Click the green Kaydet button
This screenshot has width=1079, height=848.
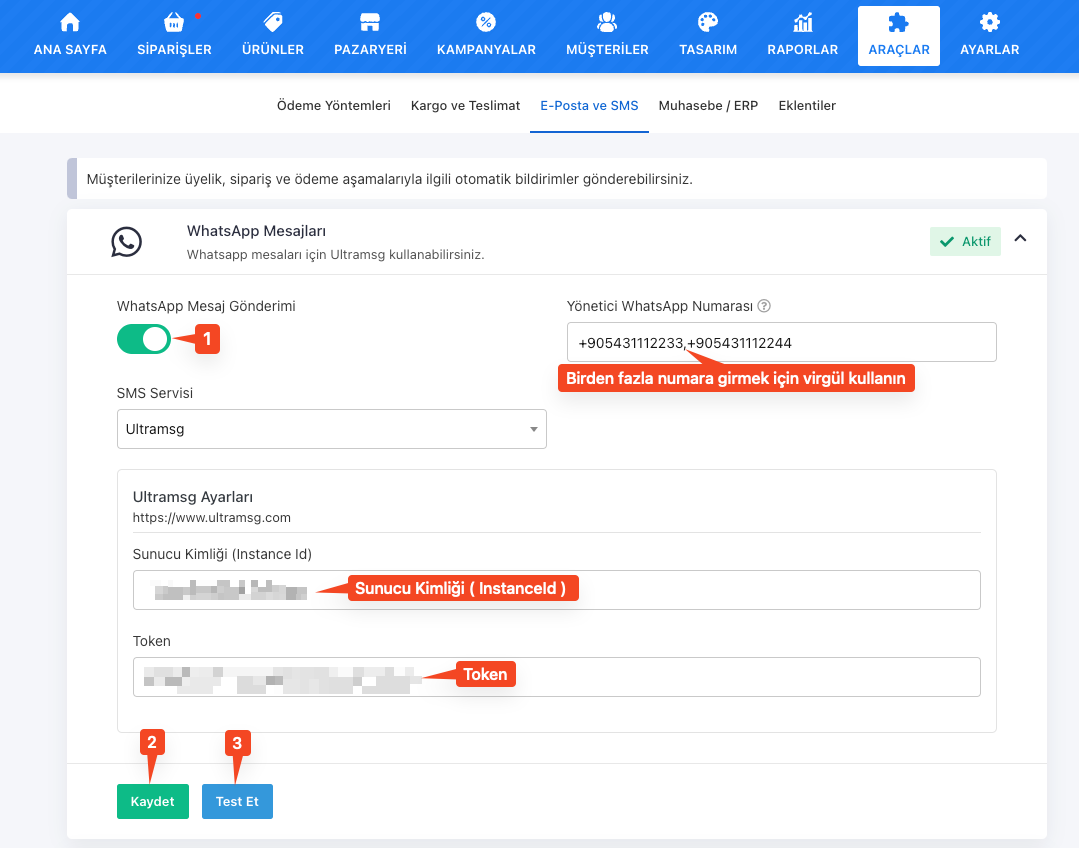(x=152, y=802)
